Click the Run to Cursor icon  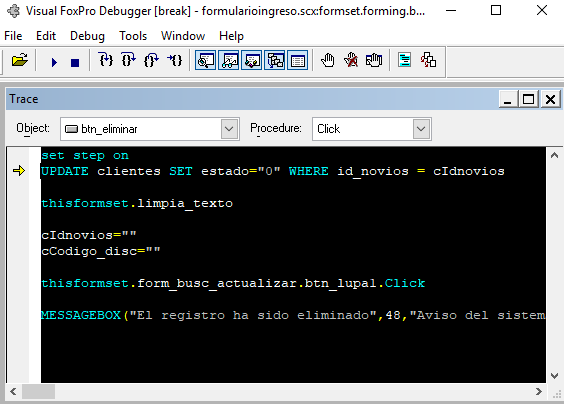(x=175, y=60)
